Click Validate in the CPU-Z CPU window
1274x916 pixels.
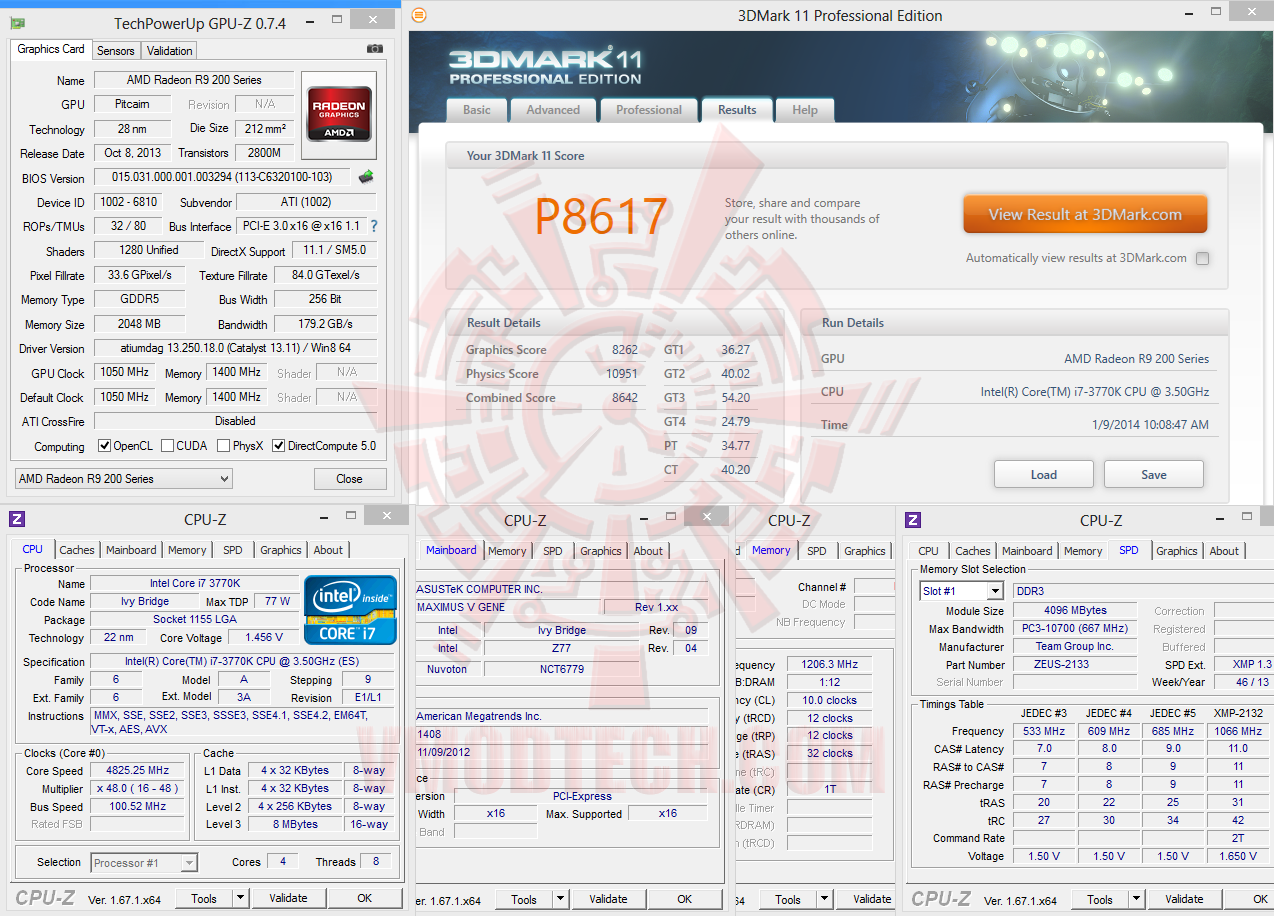click(x=288, y=899)
